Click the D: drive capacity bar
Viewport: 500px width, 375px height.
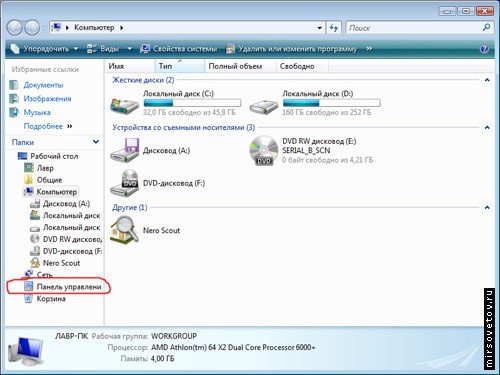(x=331, y=103)
